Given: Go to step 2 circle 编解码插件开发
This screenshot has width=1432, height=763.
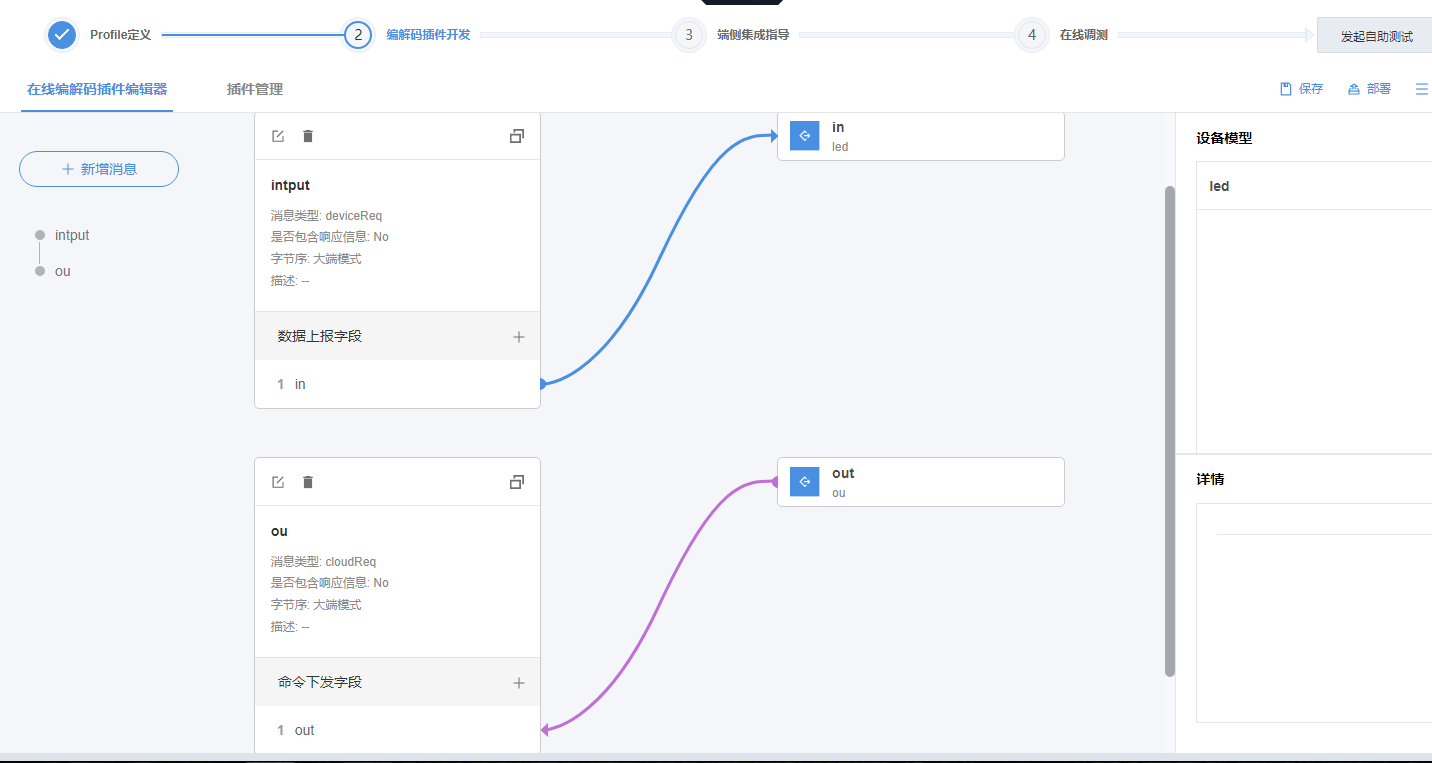Looking at the screenshot, I should point(358,34).
